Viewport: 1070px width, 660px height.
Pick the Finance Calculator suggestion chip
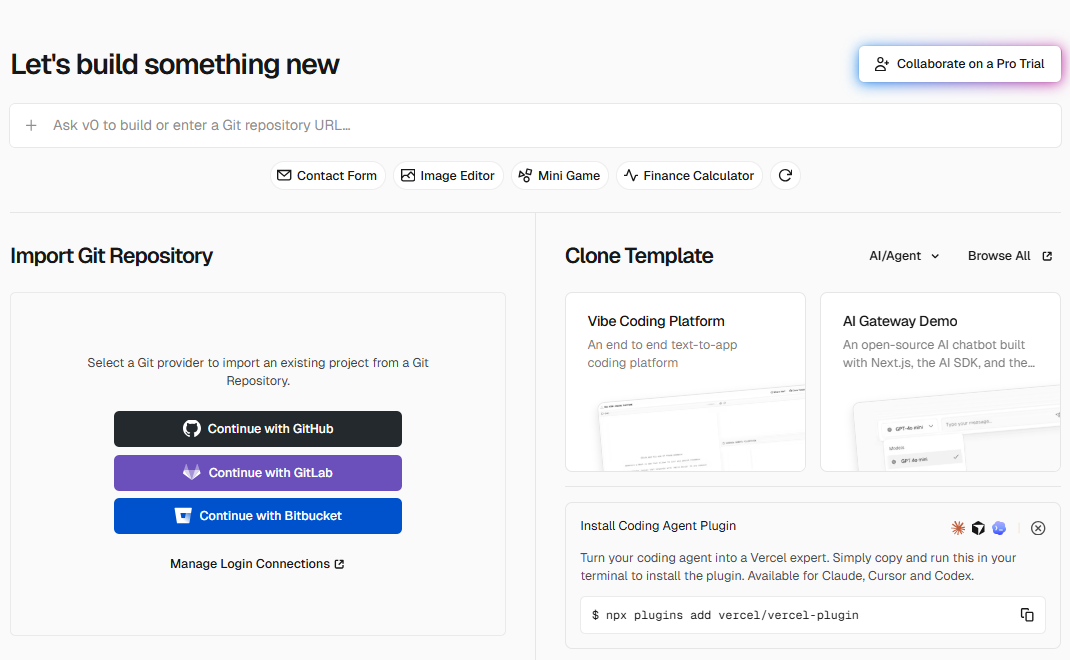689,176
